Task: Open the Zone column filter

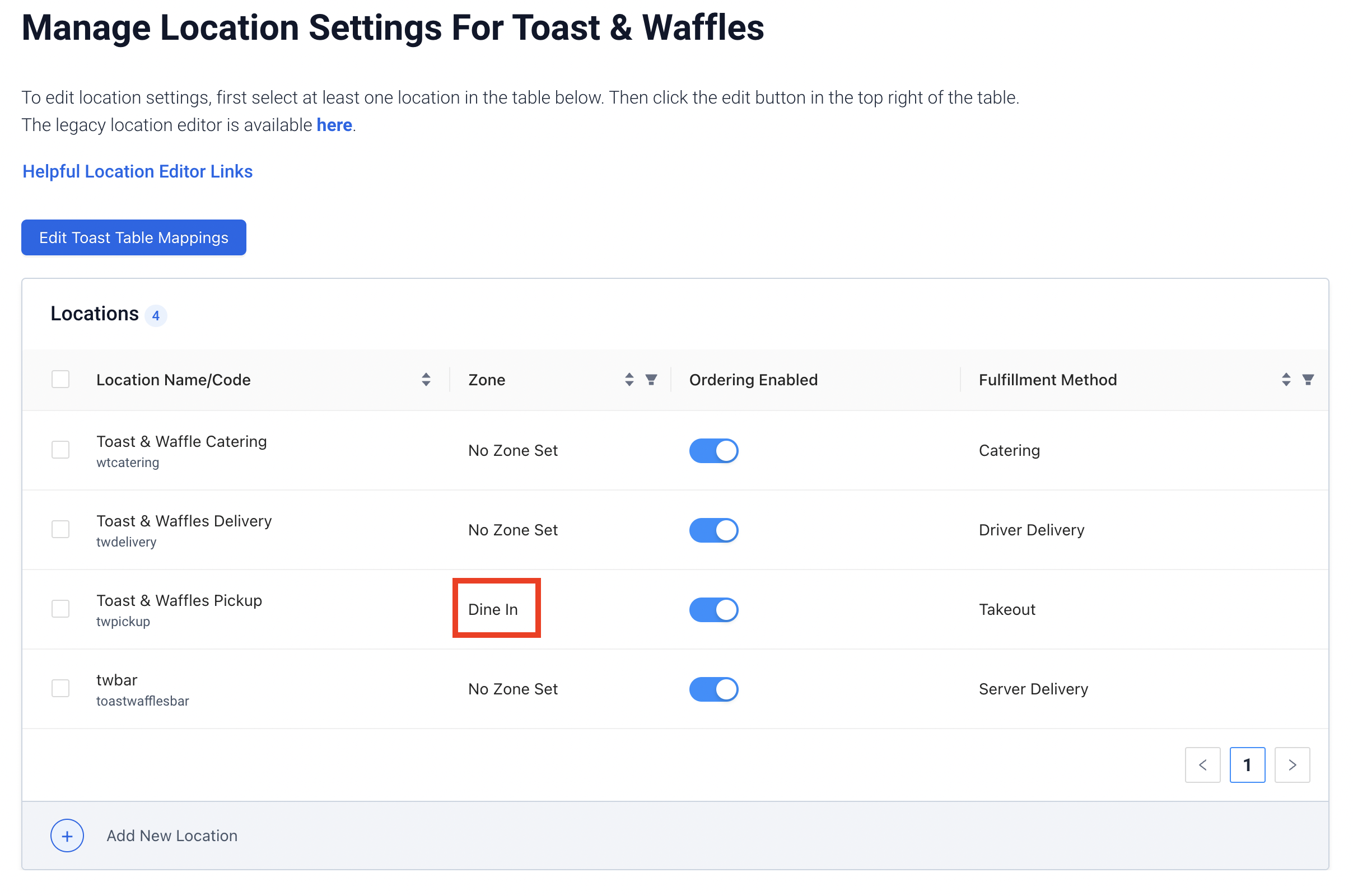Action: click(x=651, y=380)
